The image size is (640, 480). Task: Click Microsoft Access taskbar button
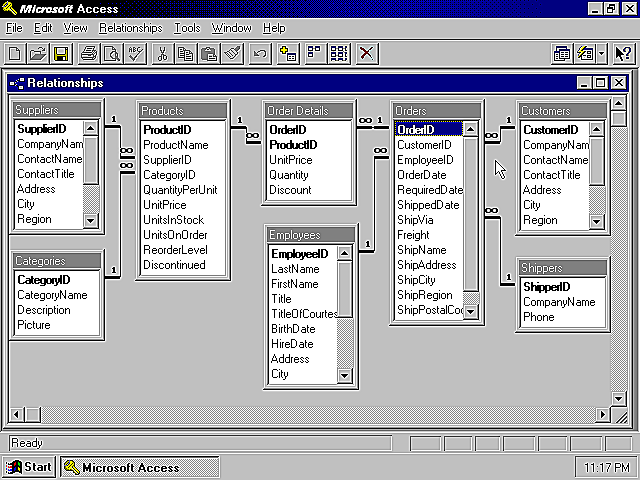tap(140, 467)
